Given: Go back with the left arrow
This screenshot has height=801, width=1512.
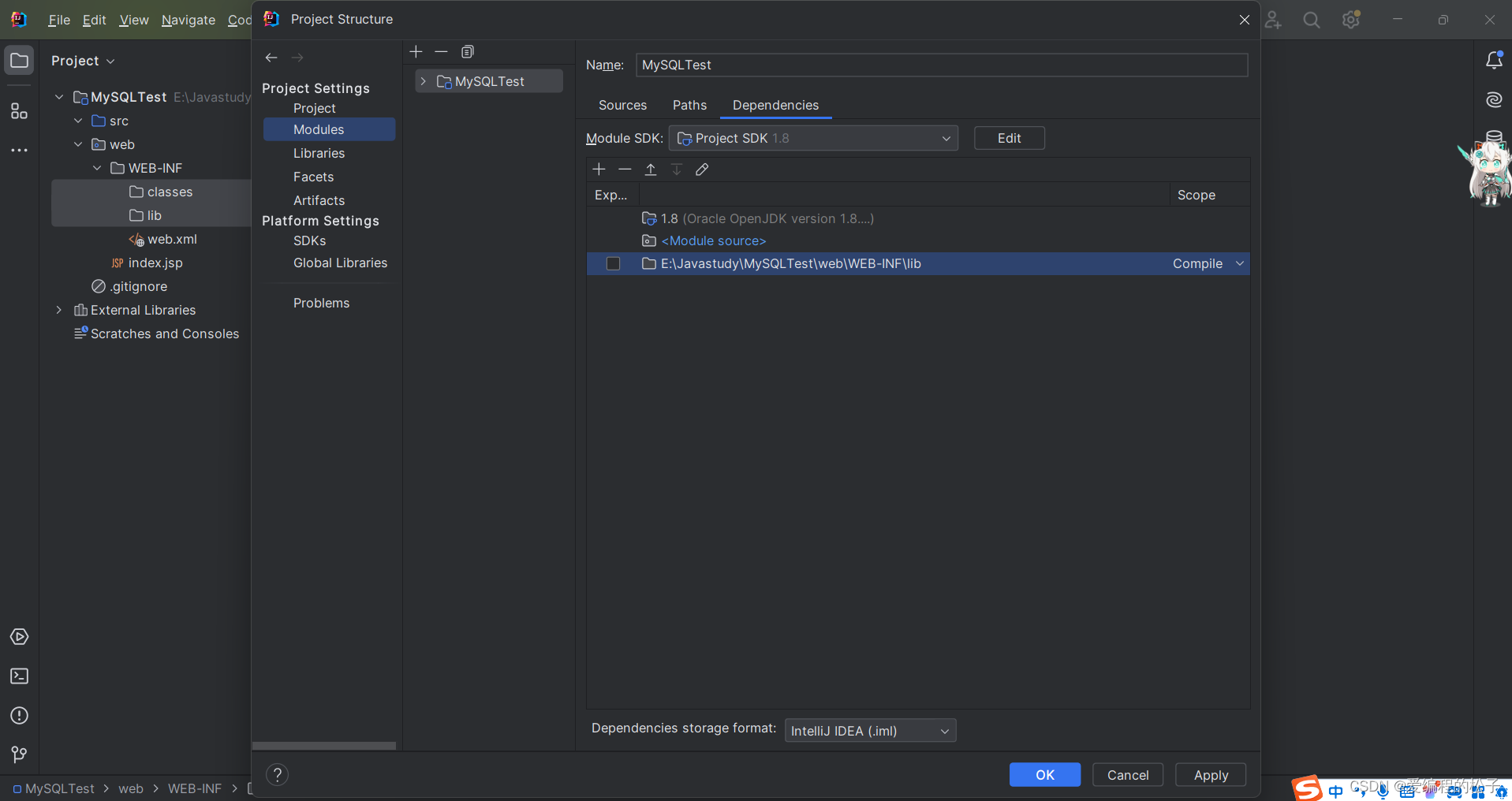Looking at the screenshot, I should click(x=271, y=58).
